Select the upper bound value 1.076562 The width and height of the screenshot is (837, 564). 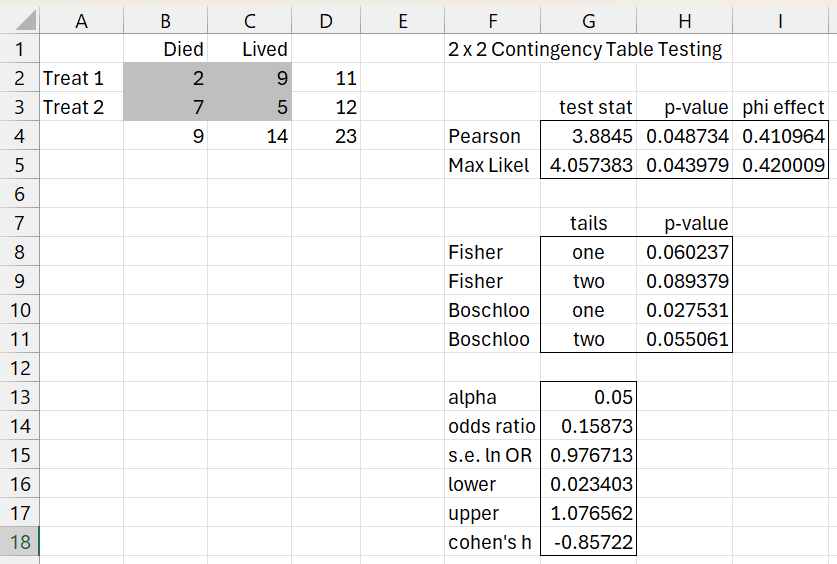pos(587,514)
